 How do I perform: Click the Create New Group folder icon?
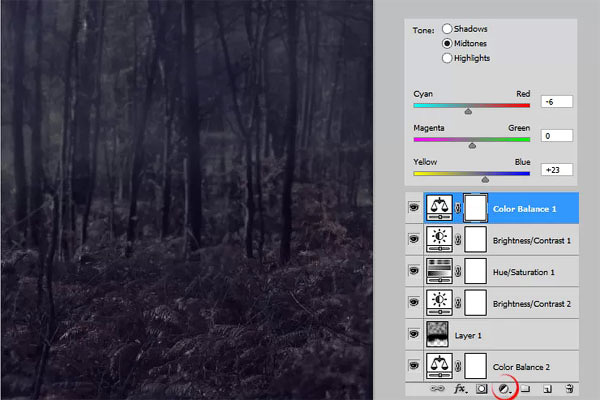pos(526,389)
